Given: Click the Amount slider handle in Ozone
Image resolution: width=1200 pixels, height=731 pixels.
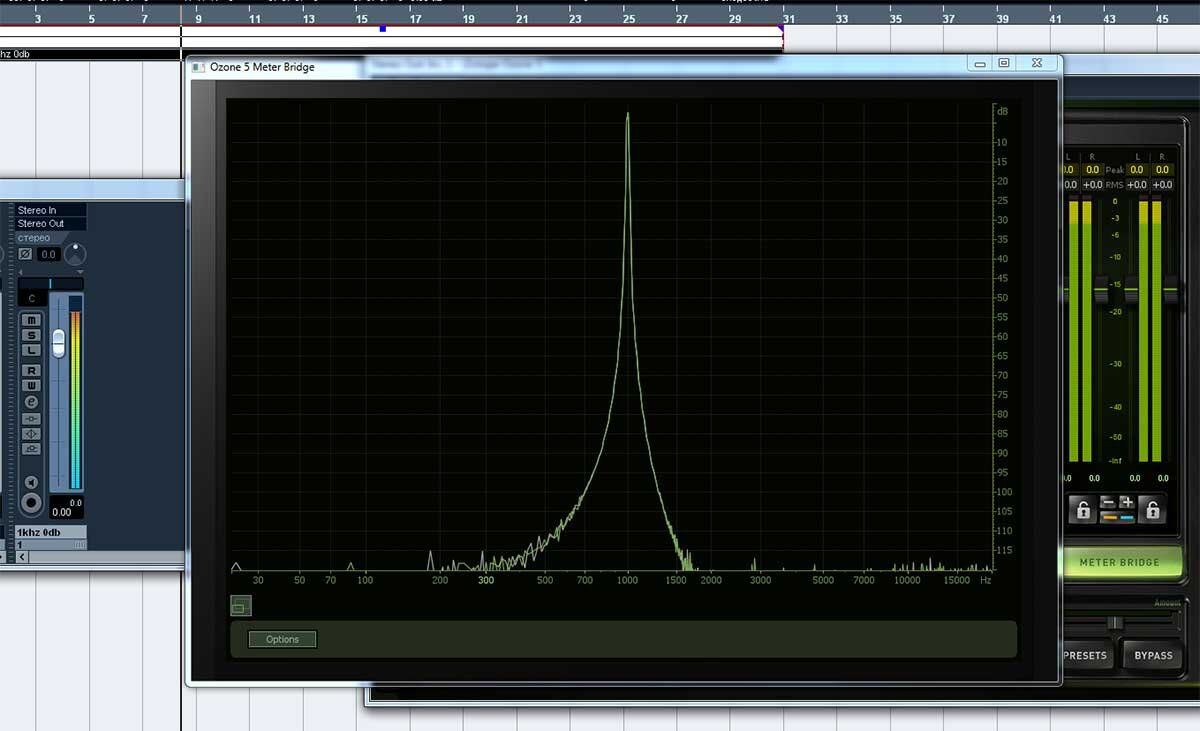Looking at the screenshot, I should [1115, 623].
